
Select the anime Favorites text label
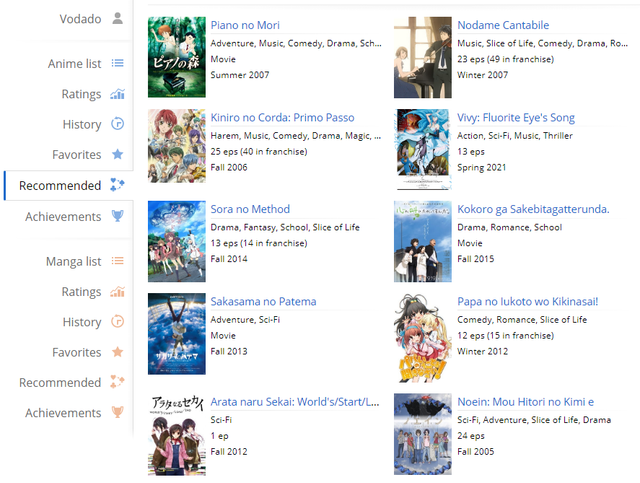[x=77, y=155]
